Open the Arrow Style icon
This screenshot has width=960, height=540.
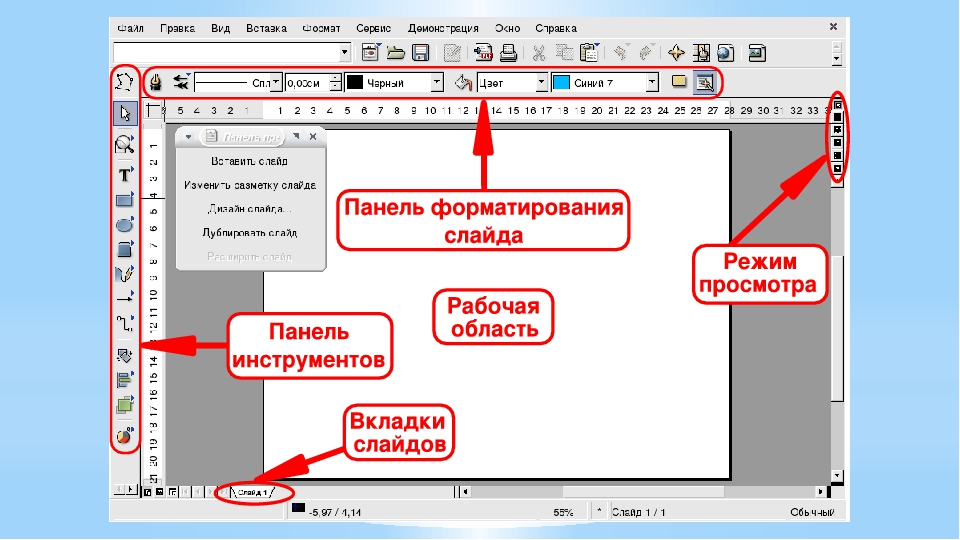point(181,82)
